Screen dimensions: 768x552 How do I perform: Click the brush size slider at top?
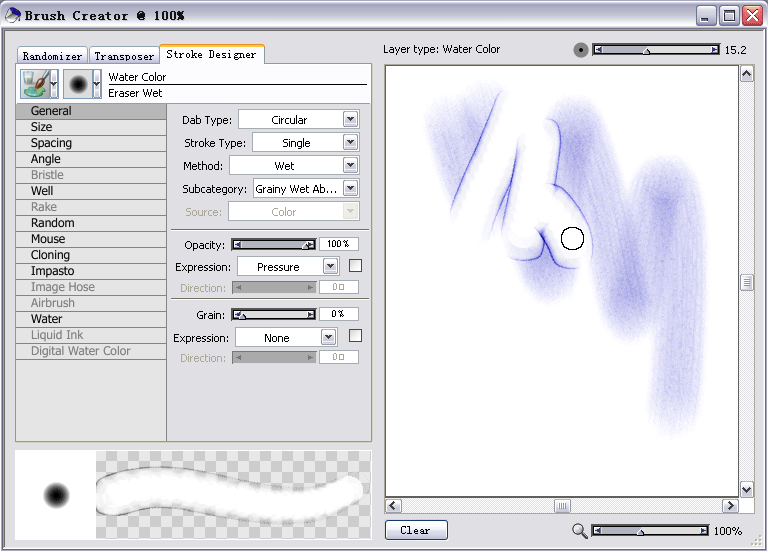point(656,49)
